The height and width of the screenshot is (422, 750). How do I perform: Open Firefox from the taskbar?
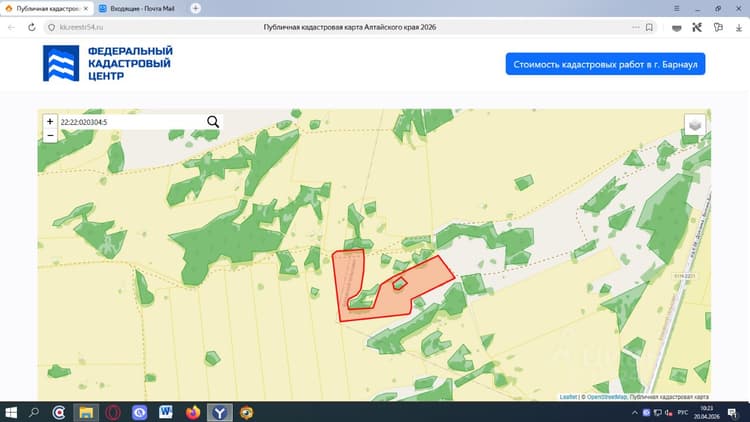(x=193, y=412)
